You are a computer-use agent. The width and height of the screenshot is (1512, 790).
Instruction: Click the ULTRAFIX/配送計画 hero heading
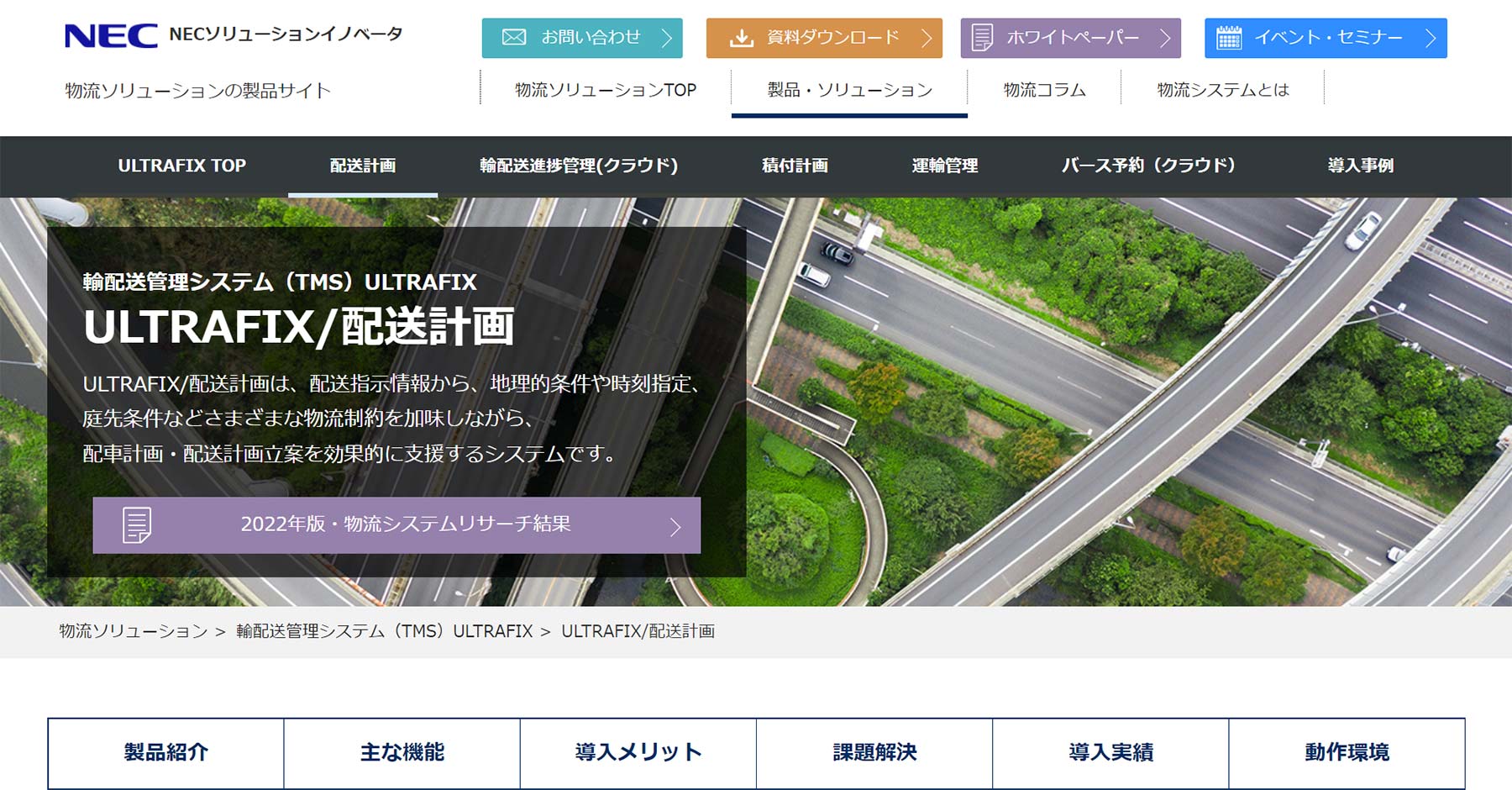[x=299, y=326]
